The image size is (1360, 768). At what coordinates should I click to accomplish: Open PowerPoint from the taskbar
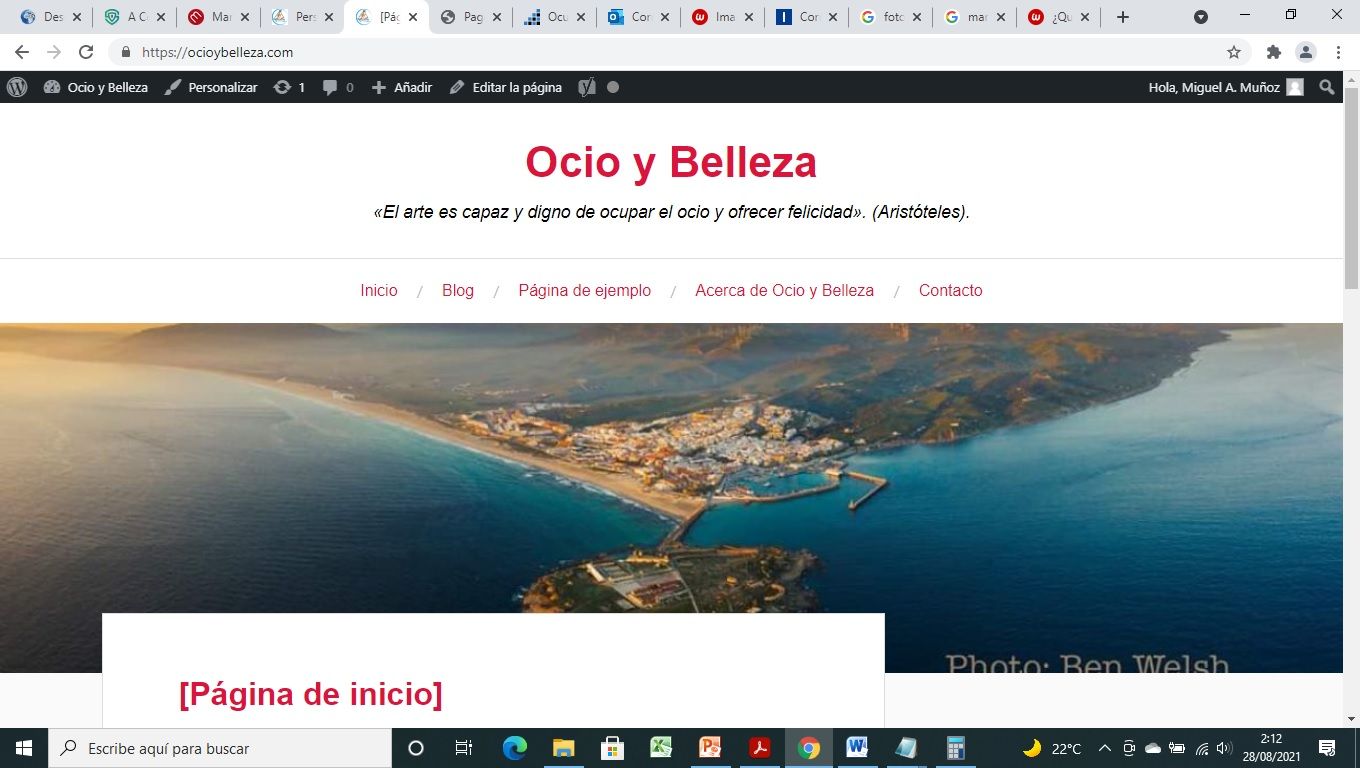point(710,748)
